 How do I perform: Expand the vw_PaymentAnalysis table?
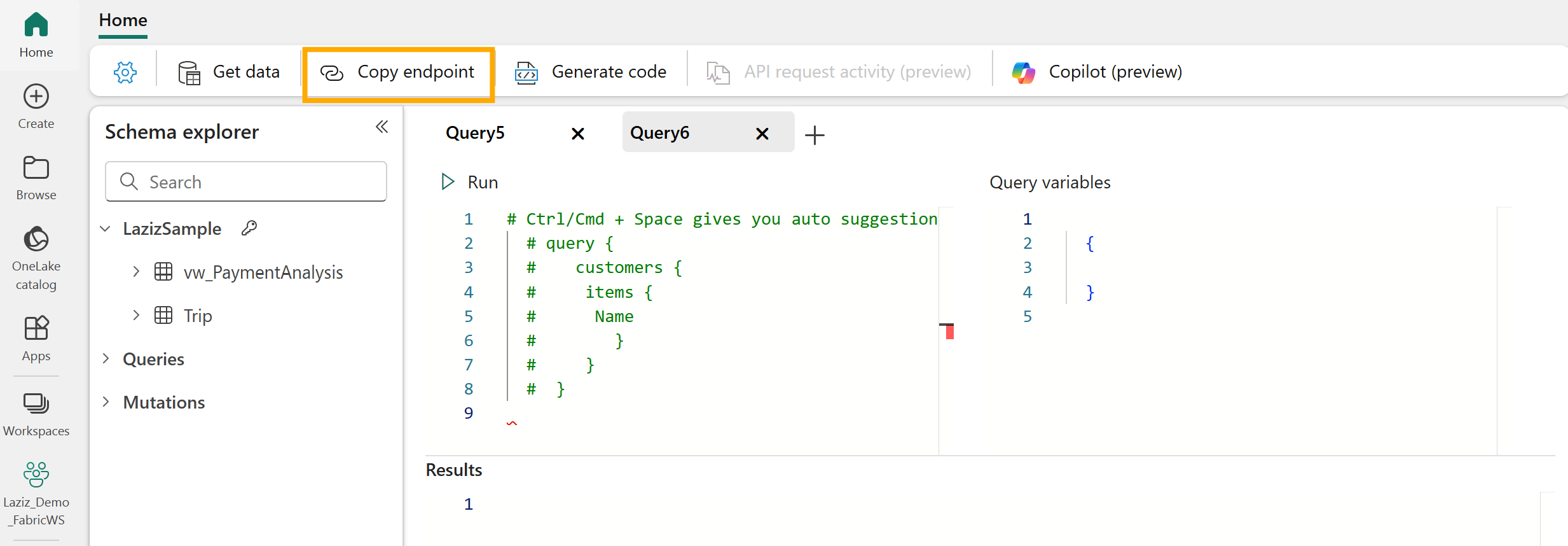coord(135,272)
